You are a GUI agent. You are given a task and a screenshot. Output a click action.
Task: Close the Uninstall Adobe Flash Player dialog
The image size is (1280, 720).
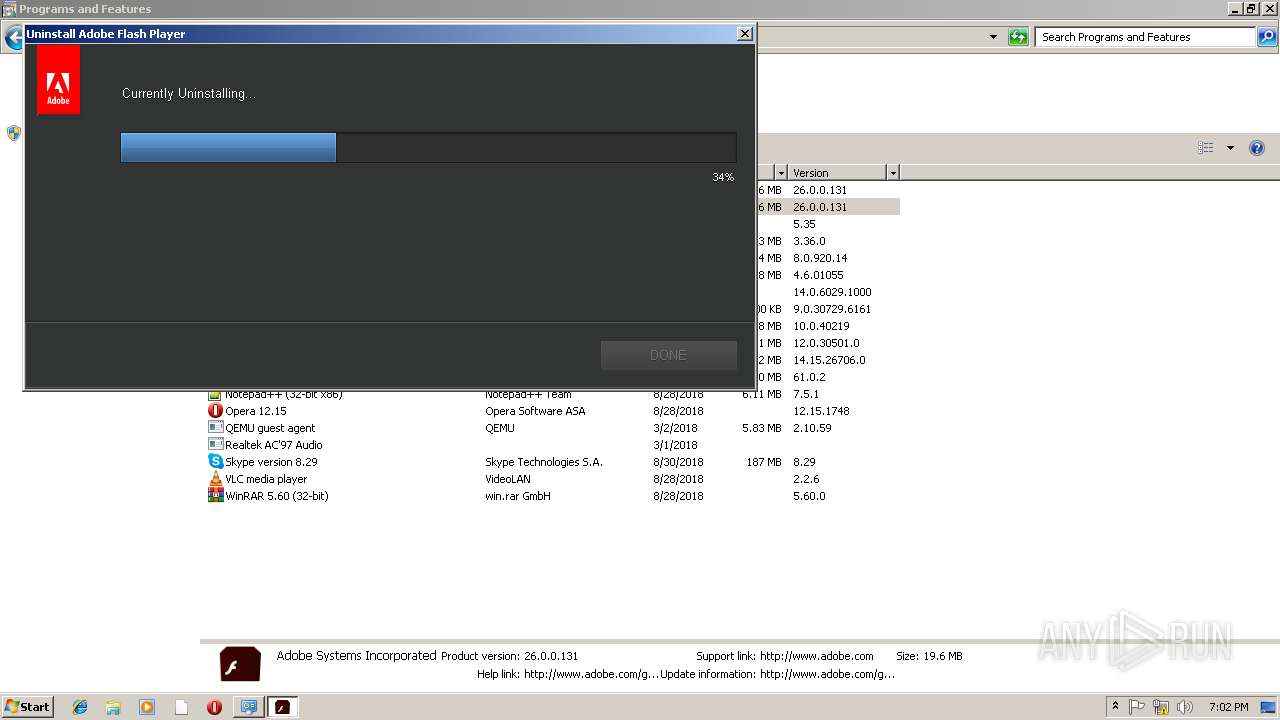[744, 33]
